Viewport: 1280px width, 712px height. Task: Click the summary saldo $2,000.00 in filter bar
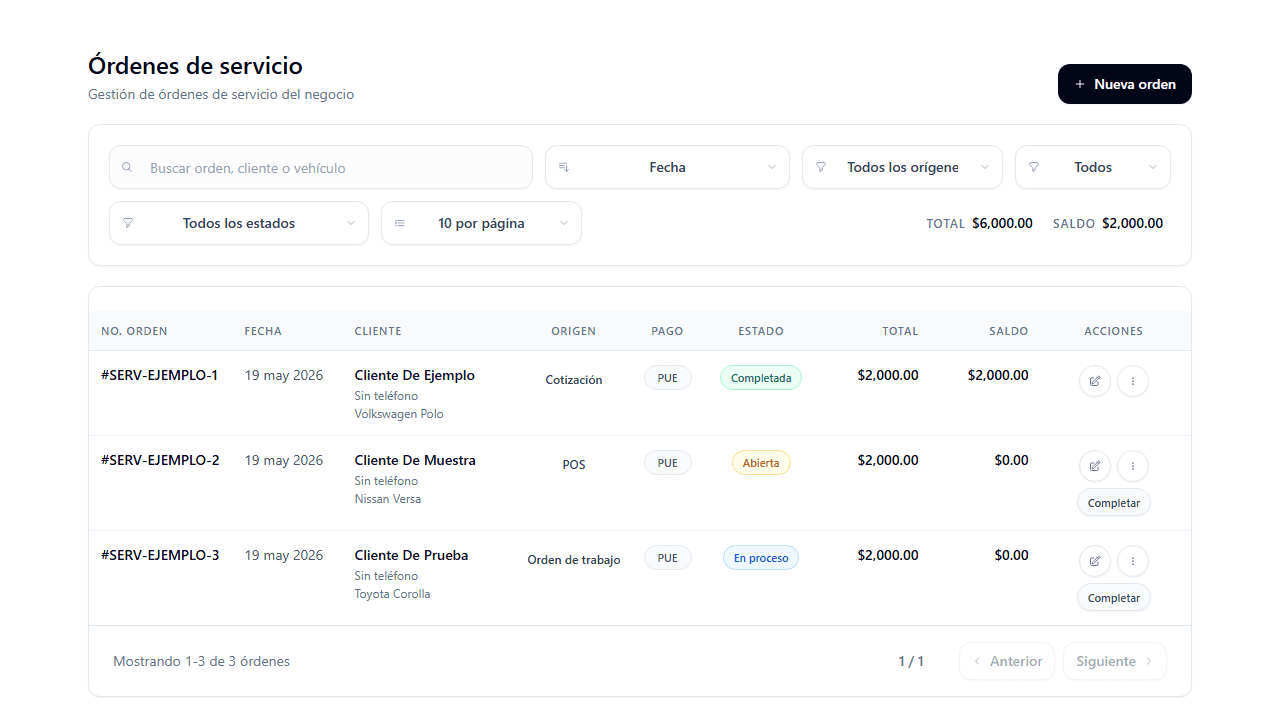point(1132,223)
